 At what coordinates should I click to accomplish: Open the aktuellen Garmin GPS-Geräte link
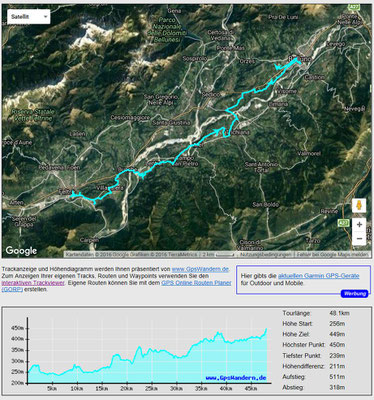pyautogui.click(x=318, y=276)
